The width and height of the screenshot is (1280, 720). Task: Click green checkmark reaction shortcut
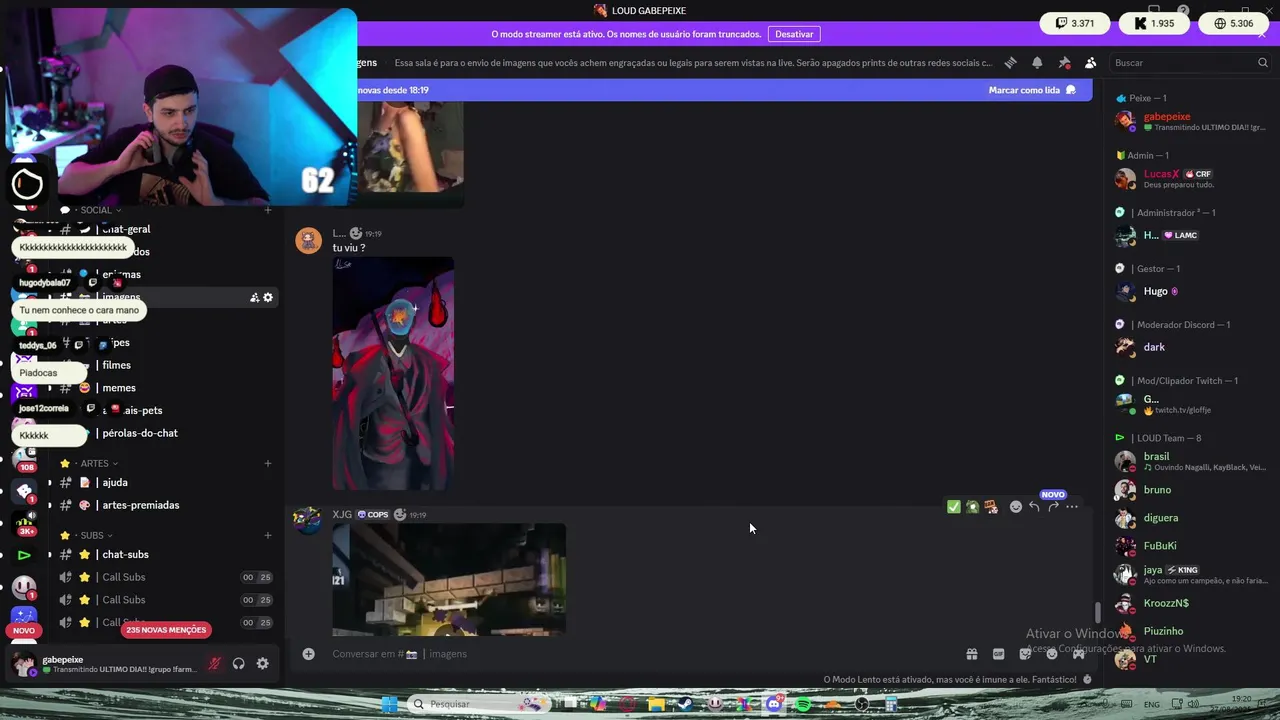click(x=954, y=507)
